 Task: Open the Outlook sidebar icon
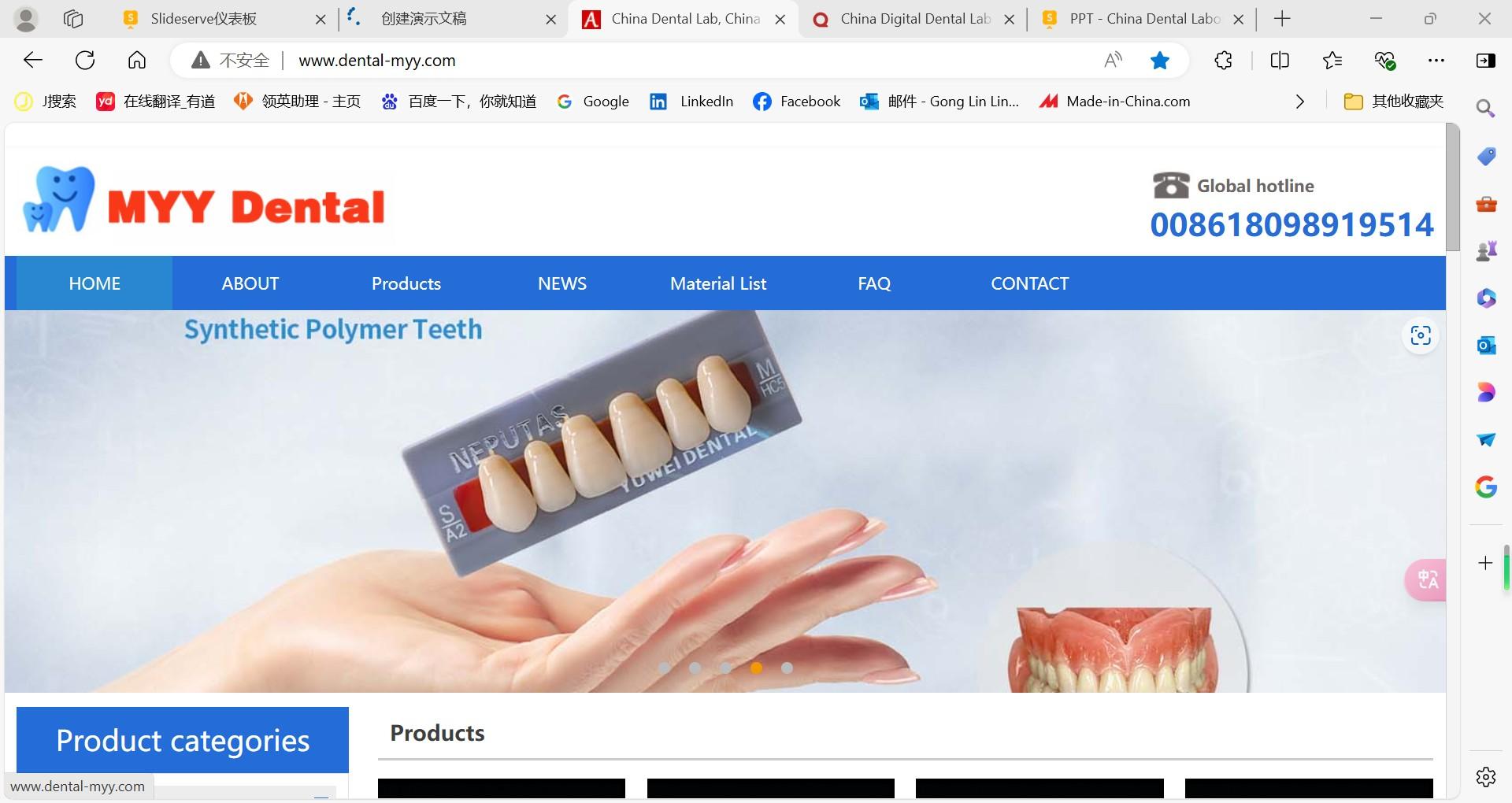tap(1486, 345)
